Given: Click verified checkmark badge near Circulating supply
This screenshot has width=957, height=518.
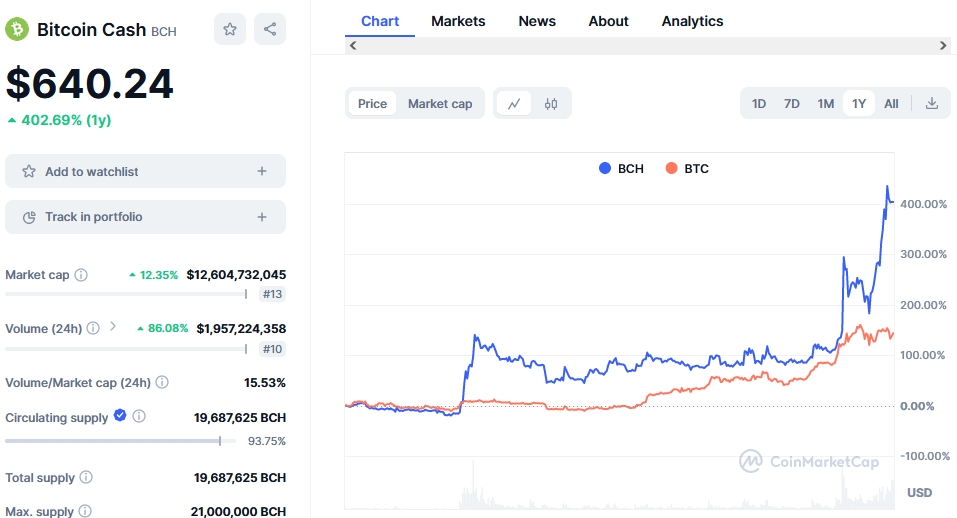Looking at the screenshot, I should click(x=120, y=416).
